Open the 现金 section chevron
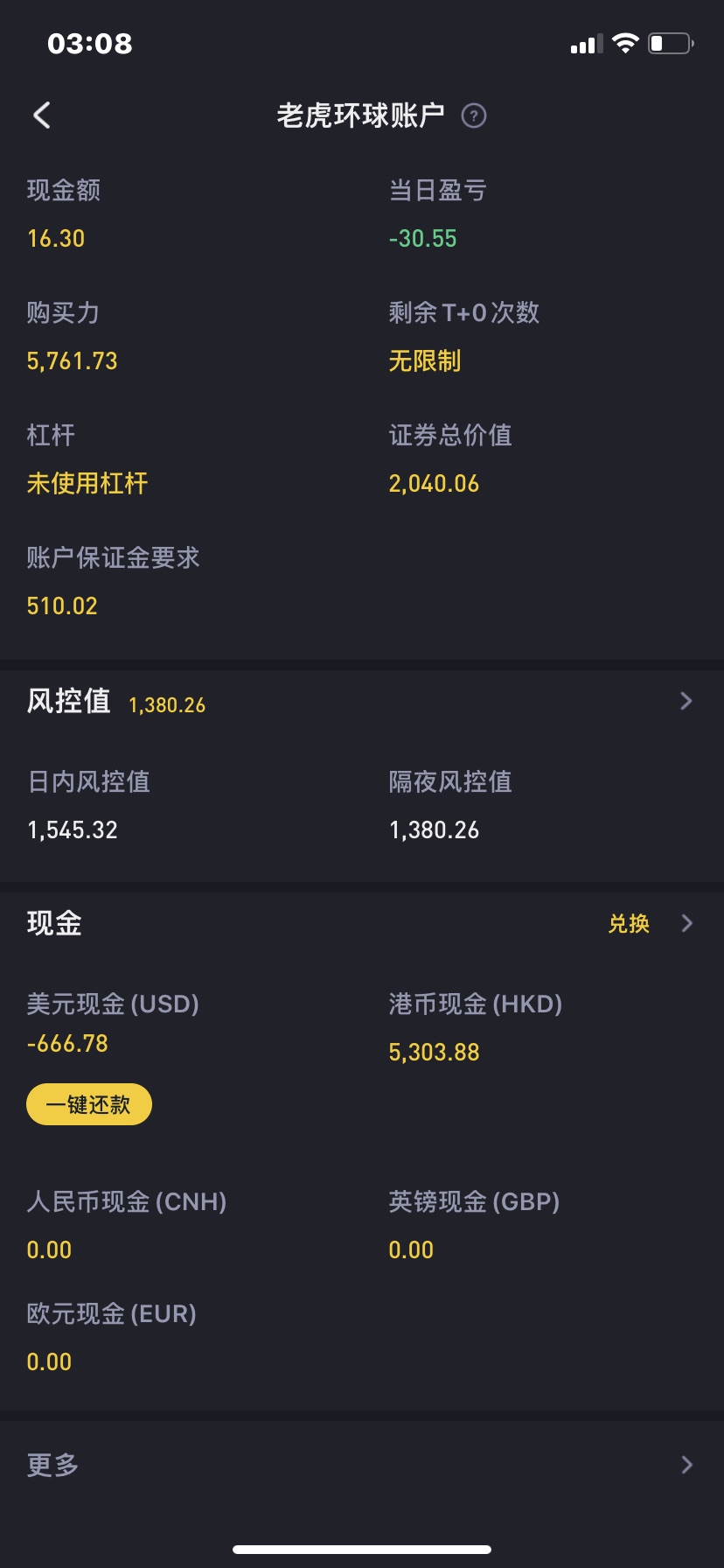Screen dimensions: 724x1568 point(687,923)
